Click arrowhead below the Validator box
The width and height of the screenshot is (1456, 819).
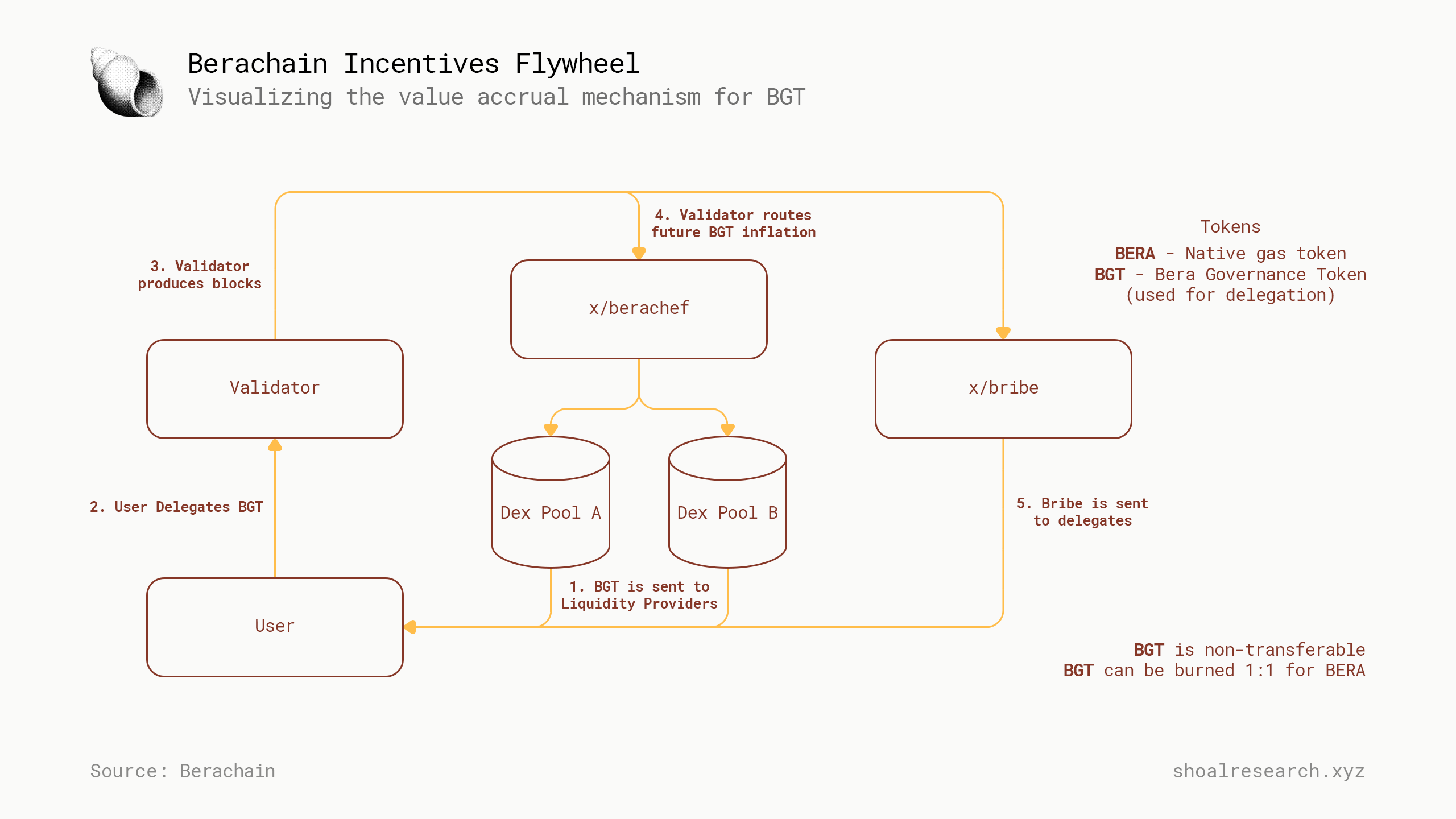coord(275,445)
